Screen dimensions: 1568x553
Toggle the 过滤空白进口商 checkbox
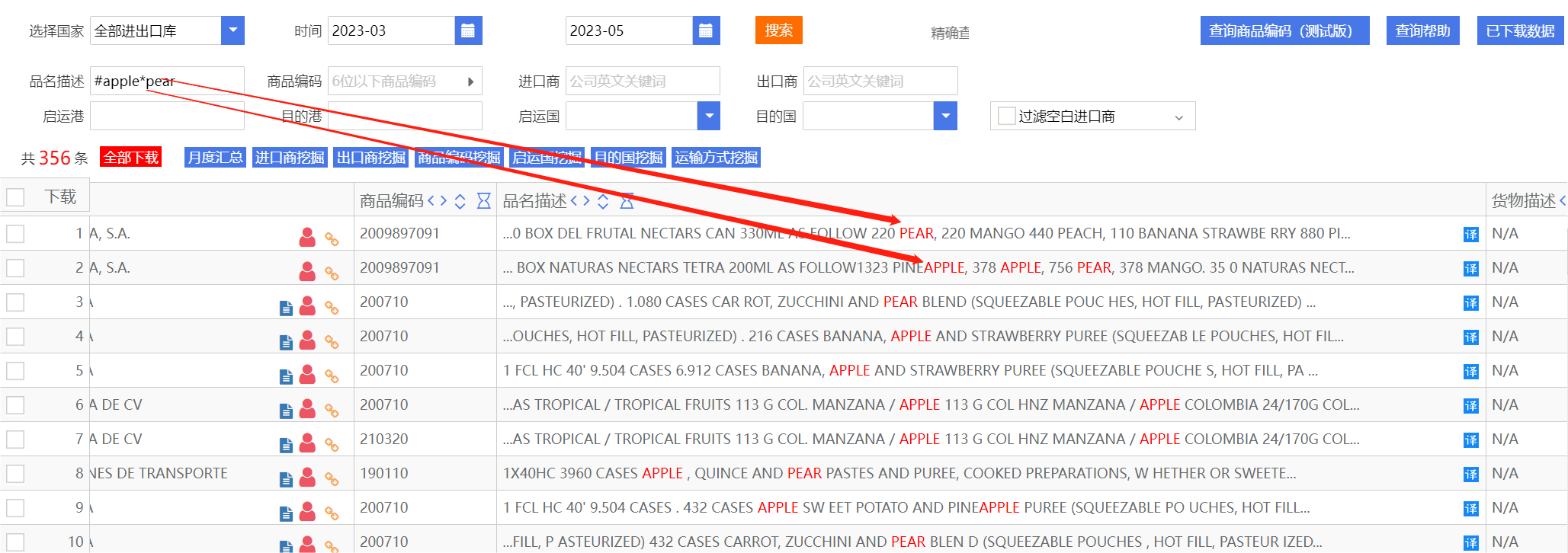(x=1006, y=116)
